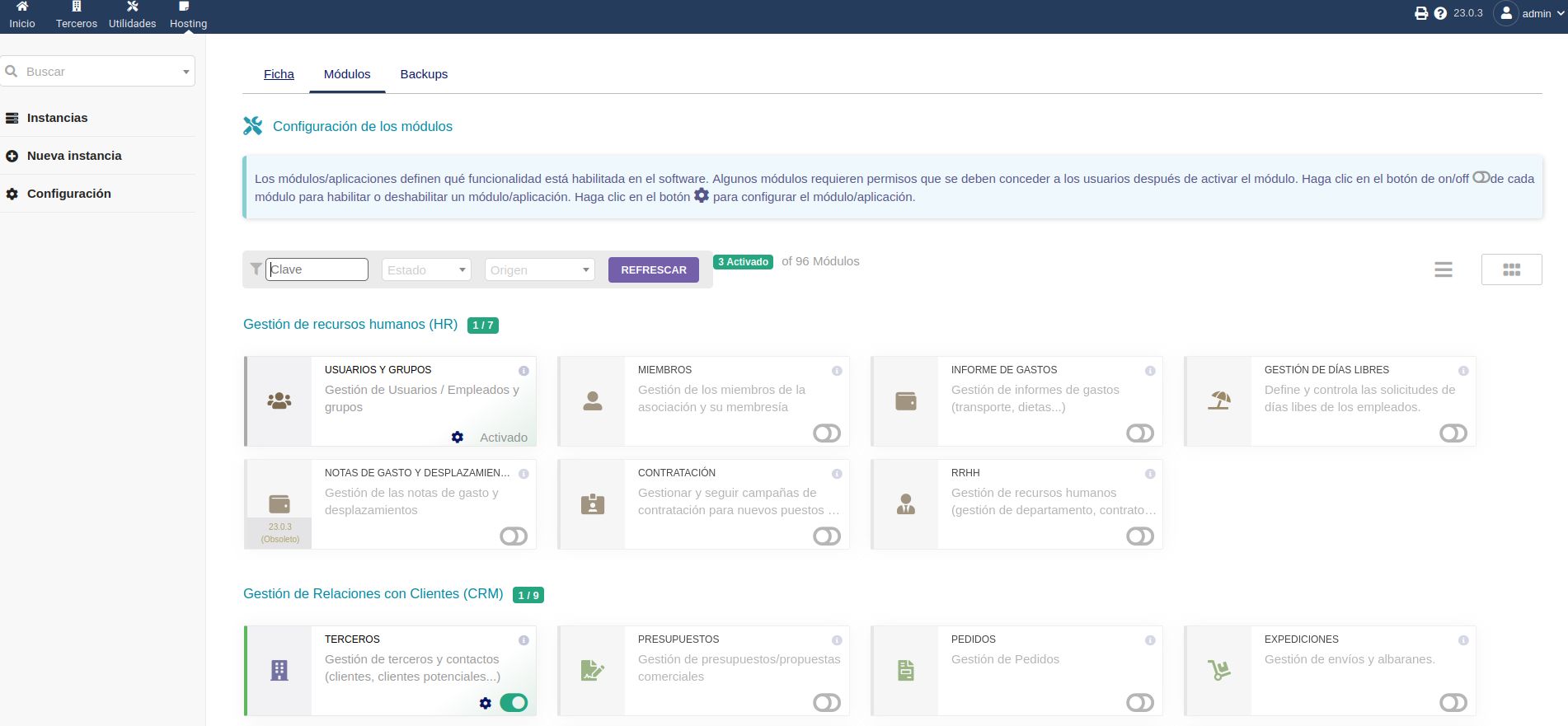The height and width of the screenshot is (726, 1568).
Task: Click the Configuración gear icon in sidebar
Action: pyautogui.click(x=12, y=194)
